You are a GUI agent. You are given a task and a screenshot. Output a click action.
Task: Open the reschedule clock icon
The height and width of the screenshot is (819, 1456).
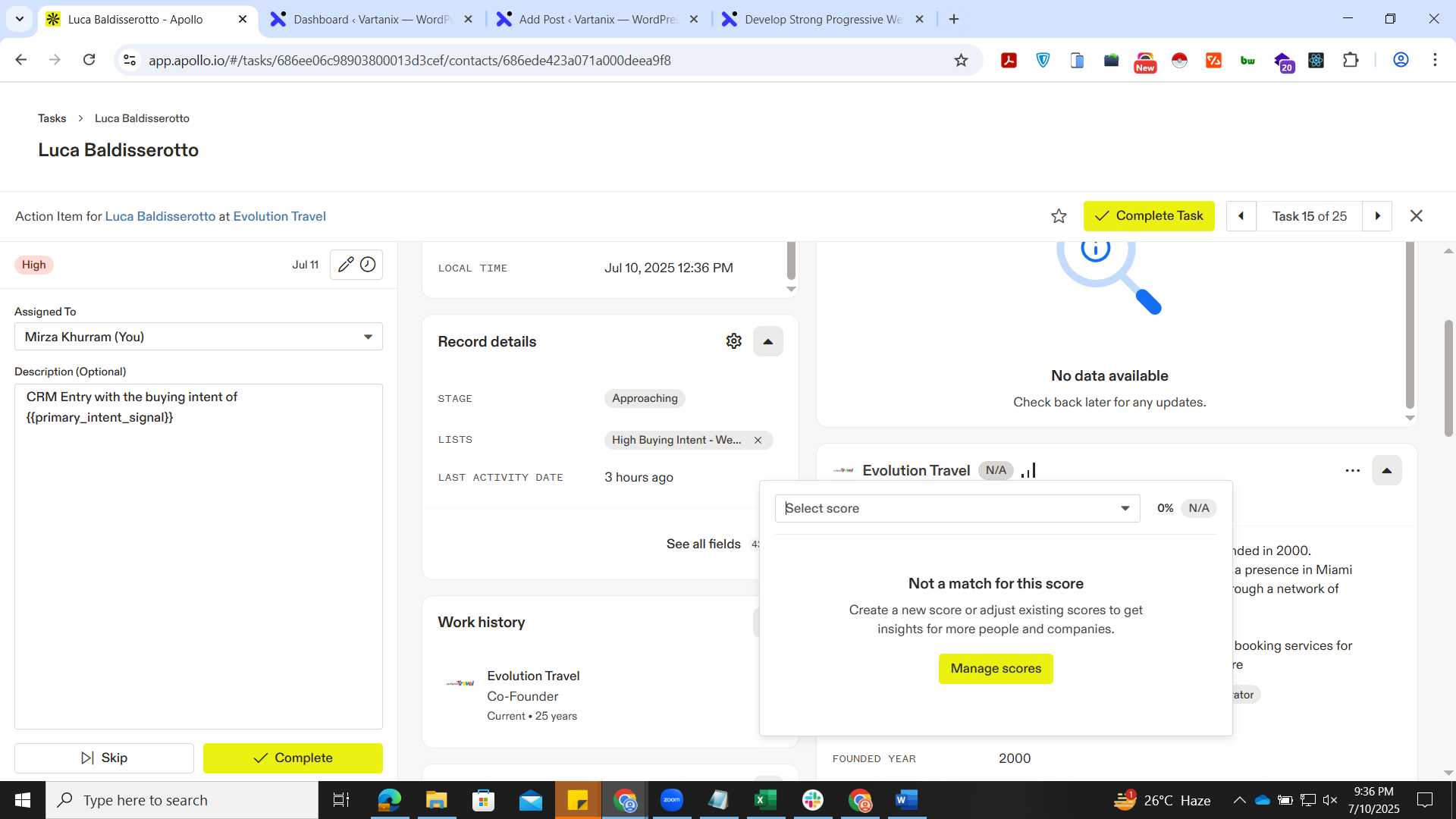coord(368,265)
